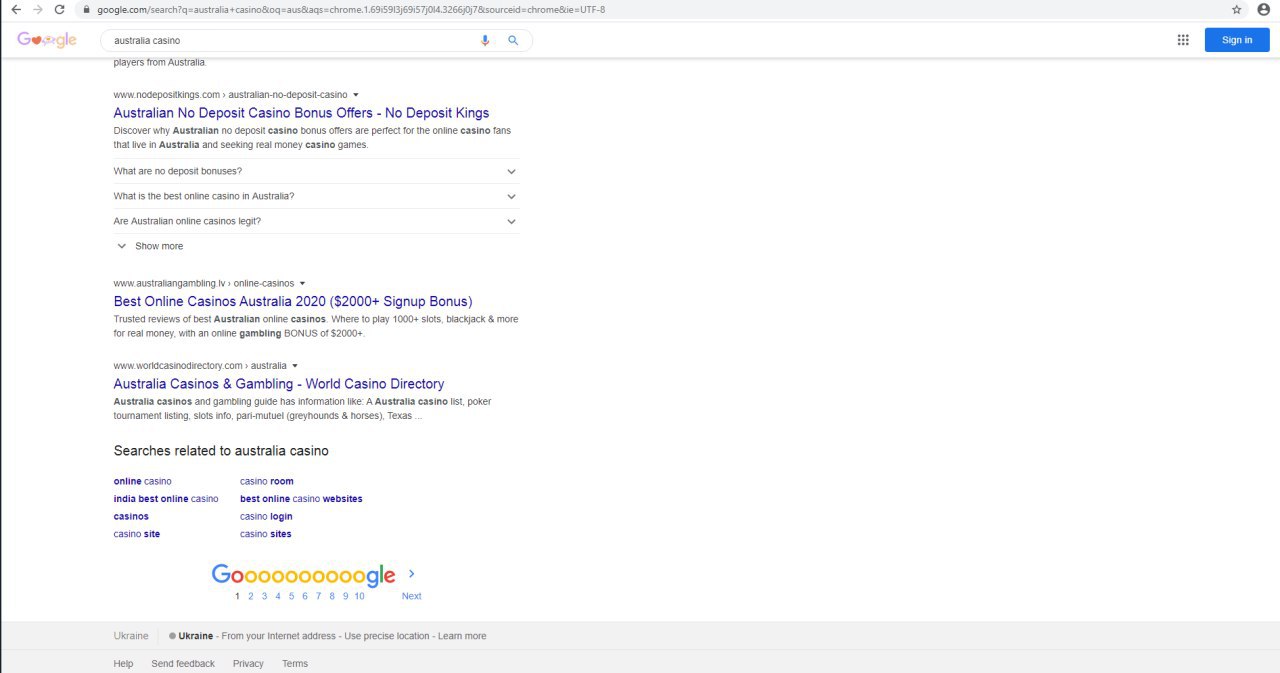Screen dimensions: 1280x673
Task: Click related search 'best online casino websites'
Action: coord(301,499)
